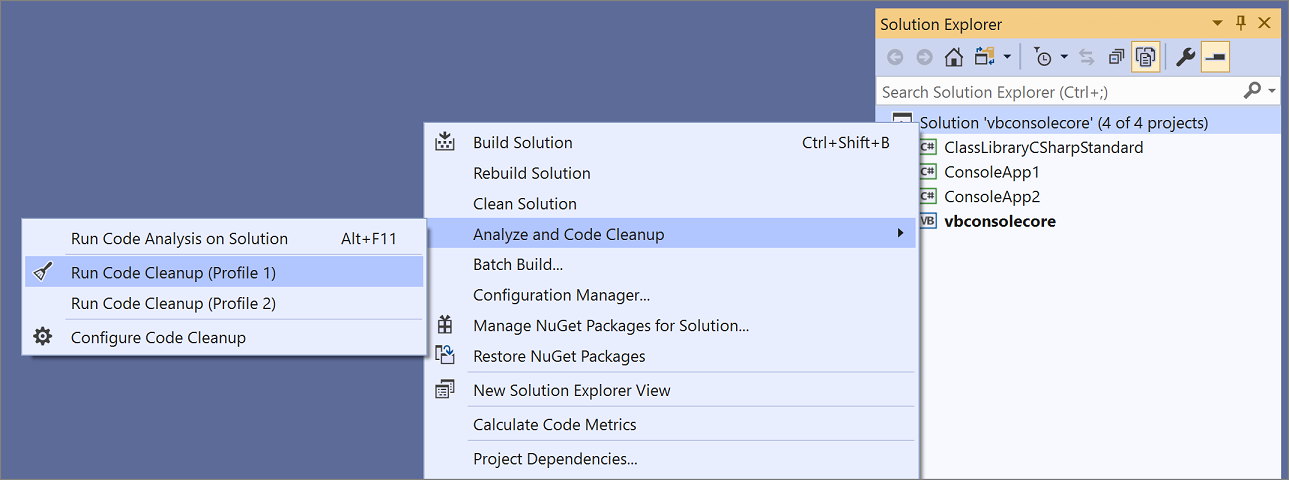
Task: Choose Restore NuGet Packages
Action: [x=670, y=356]
